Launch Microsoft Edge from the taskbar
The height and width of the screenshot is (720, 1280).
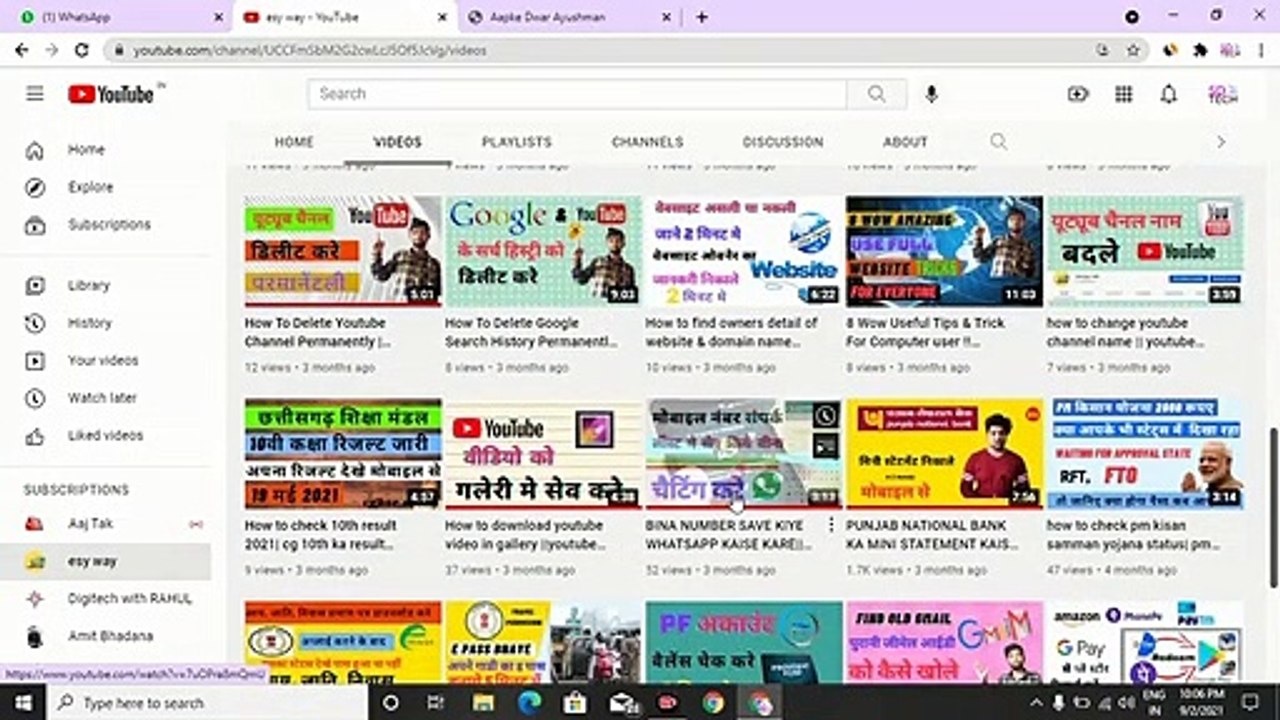(529, 702)
